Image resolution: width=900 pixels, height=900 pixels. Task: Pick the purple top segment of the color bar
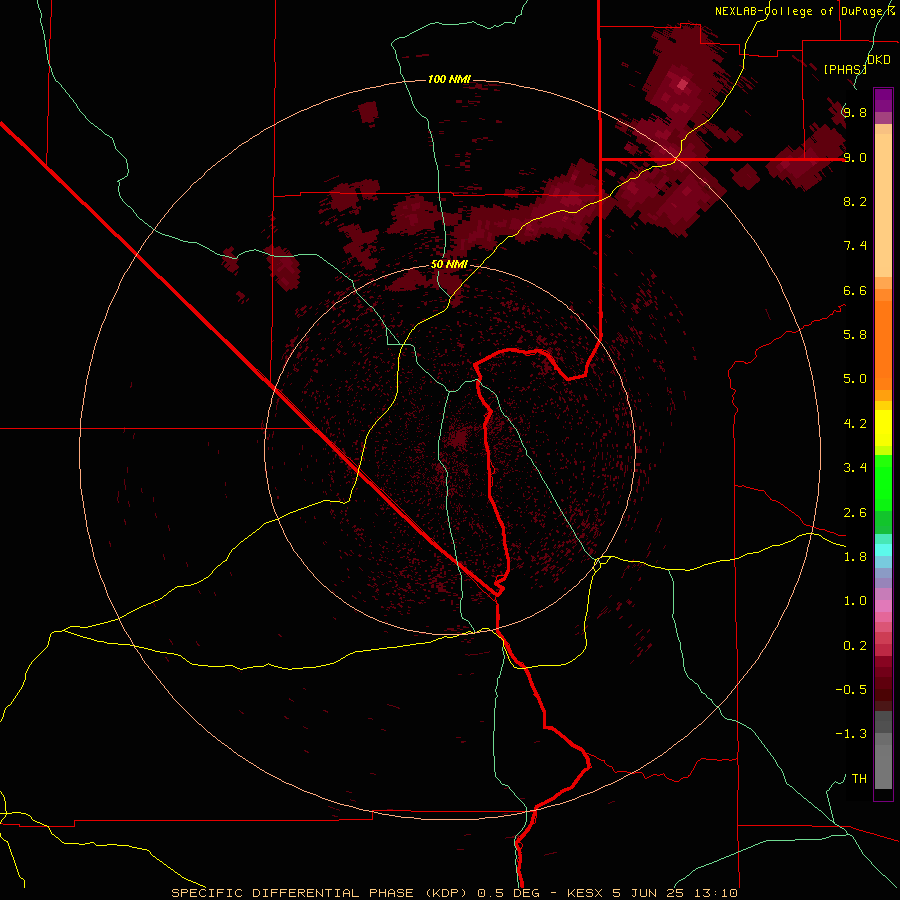click(883, 100)
